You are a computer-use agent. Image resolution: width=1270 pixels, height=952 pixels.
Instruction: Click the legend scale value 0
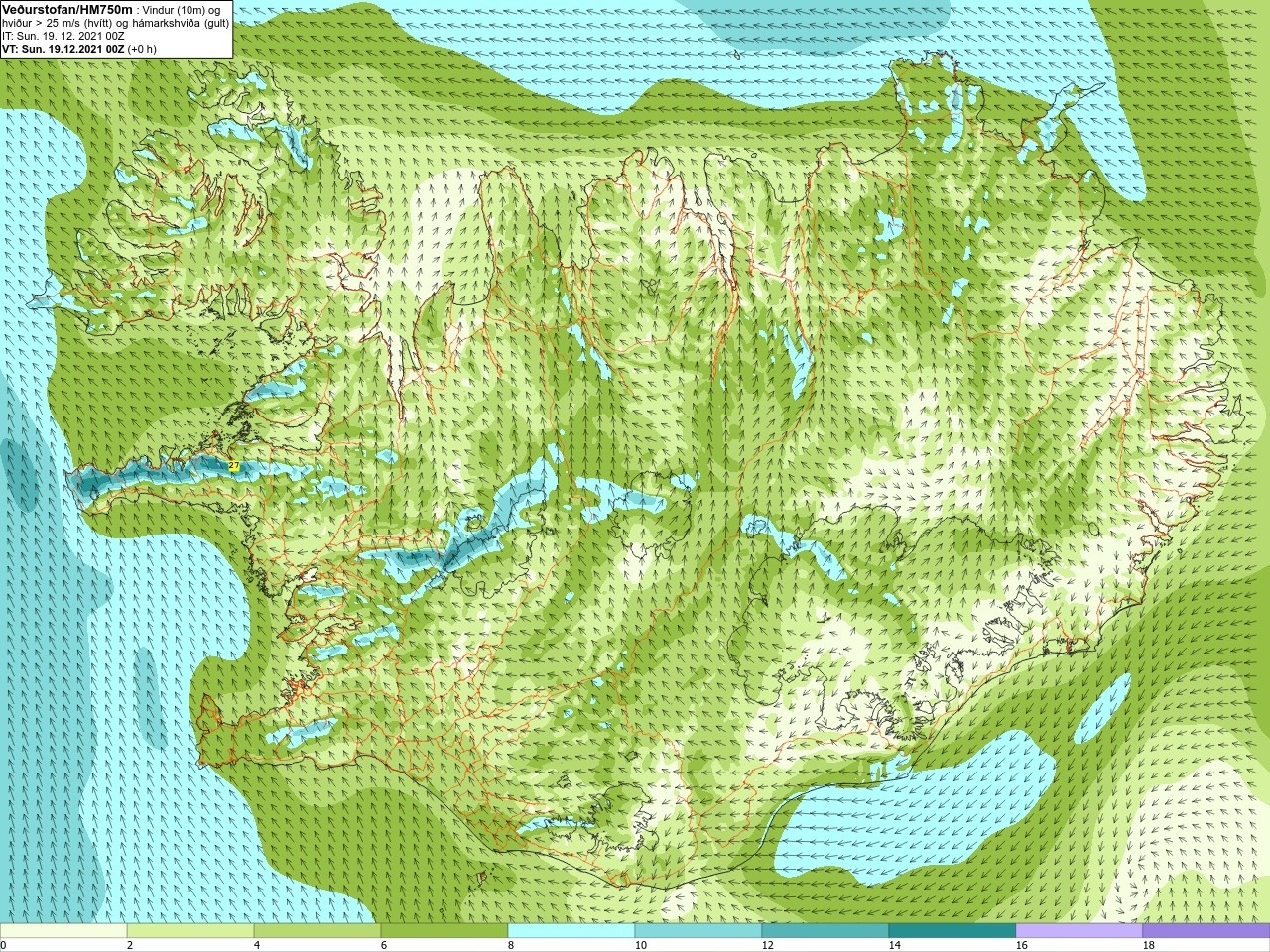3,946
